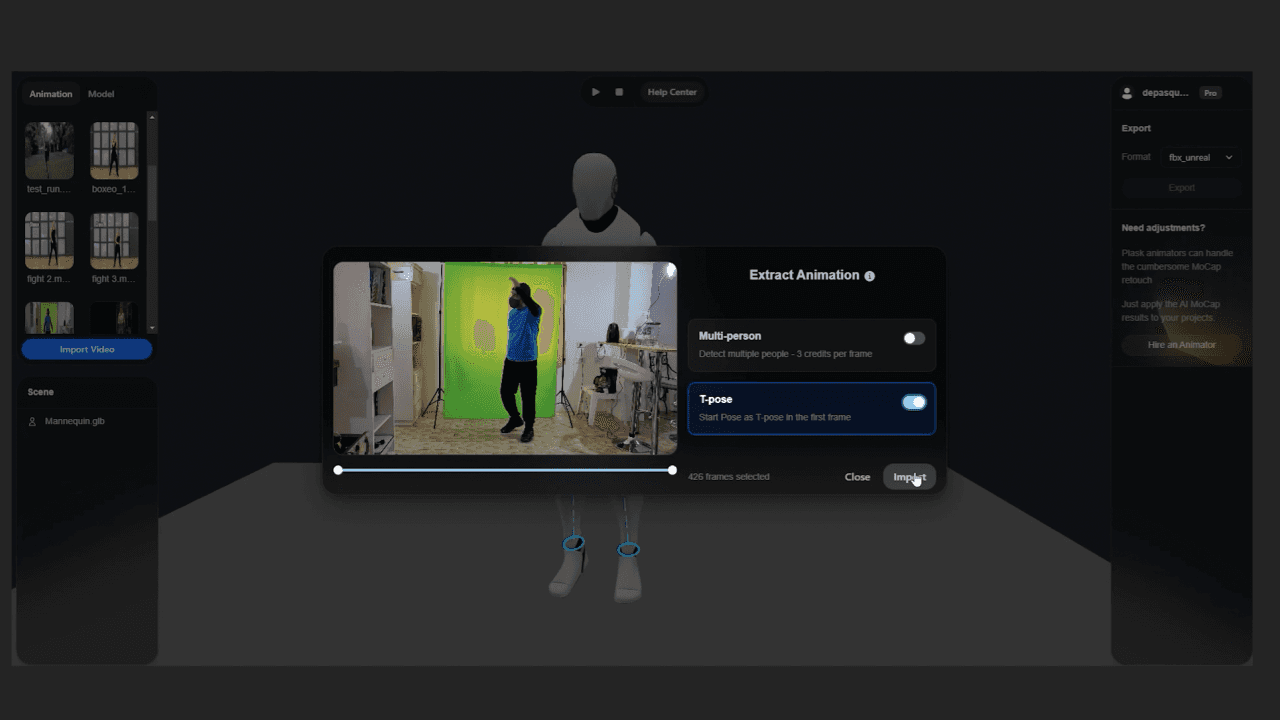Open the export Format dropdown
Viewport: 1280px width, 720px height.
1200,157
